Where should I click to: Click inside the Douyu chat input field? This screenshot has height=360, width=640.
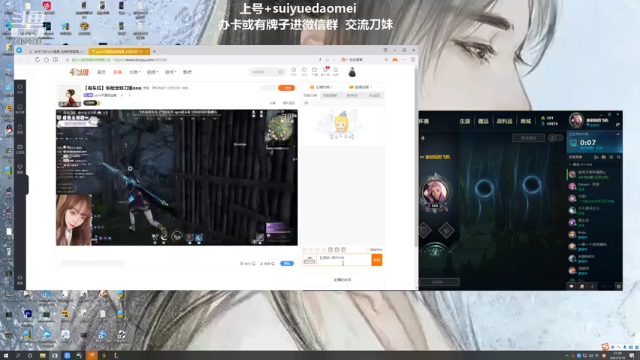click(x=344, y=260)
